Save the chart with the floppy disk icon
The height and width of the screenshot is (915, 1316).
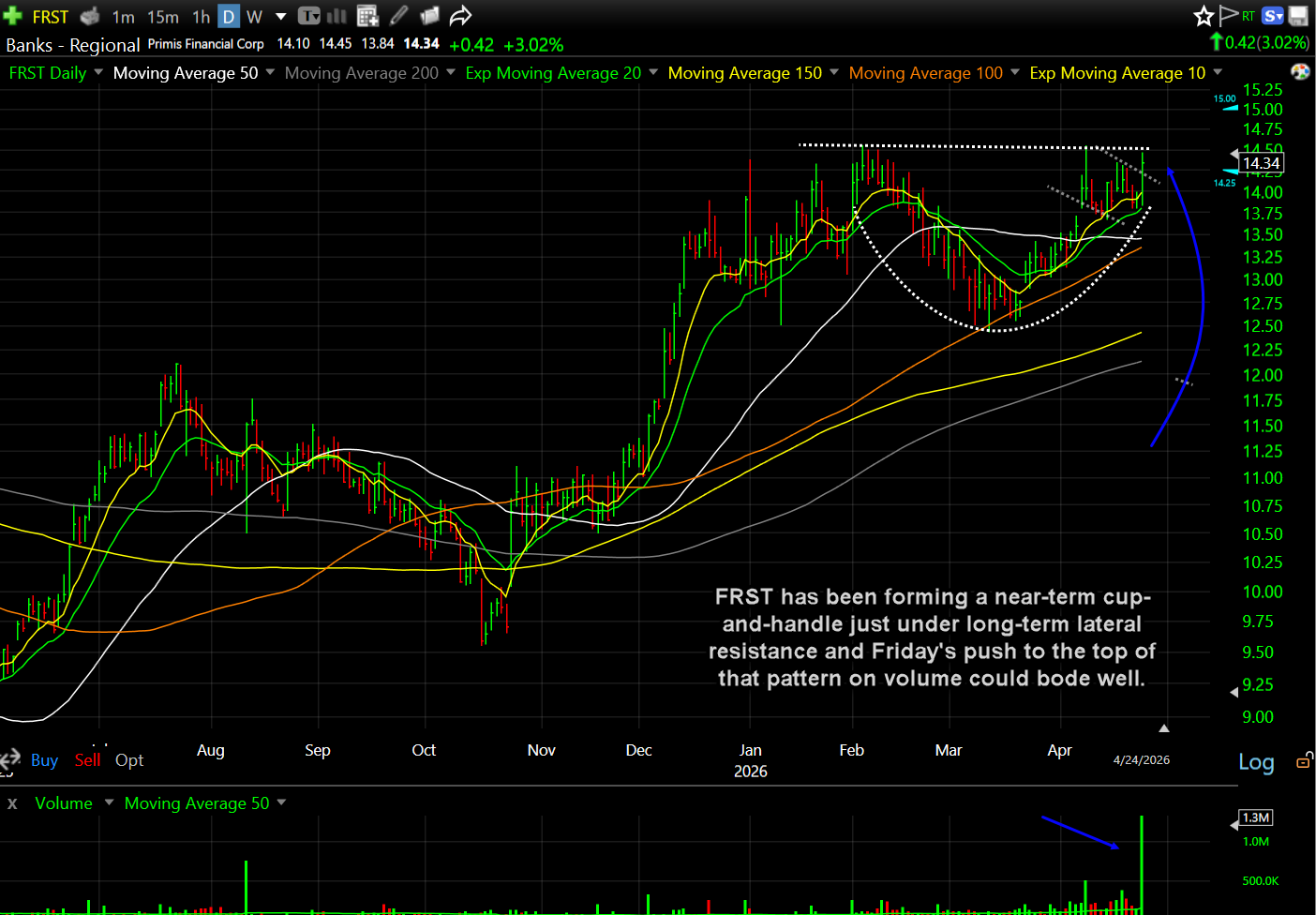pos(1298,16)
